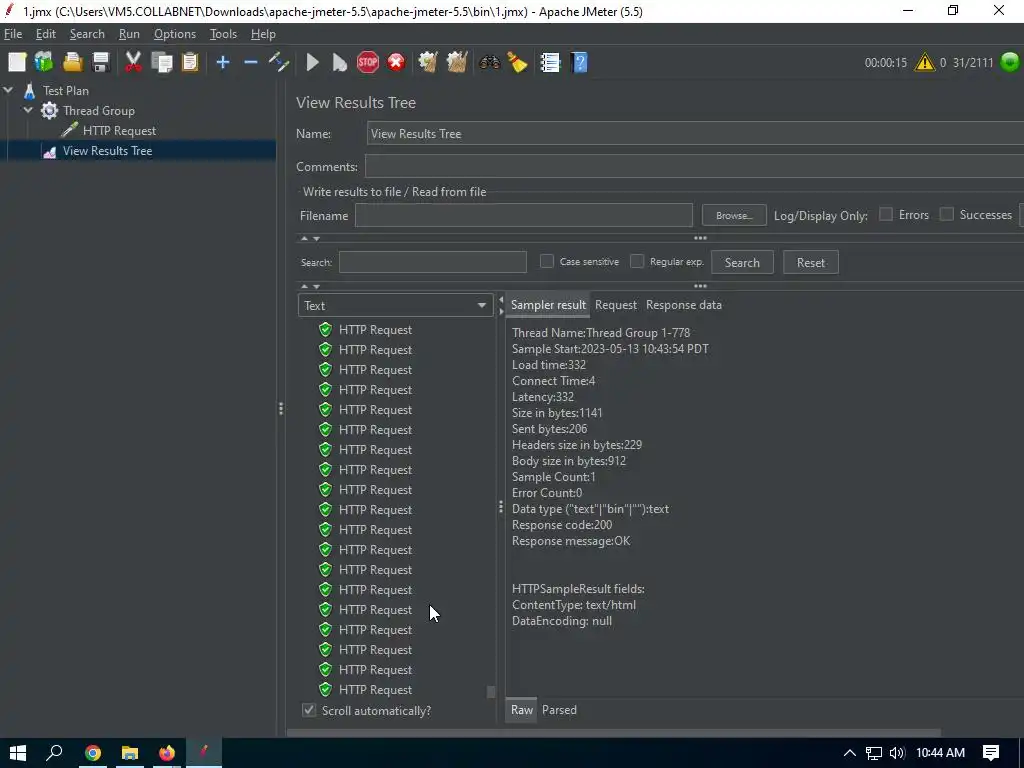The height and width of the screenshot is (768, 1024).
Task: Open the notification center icon
Action: [x=991, y=753]
